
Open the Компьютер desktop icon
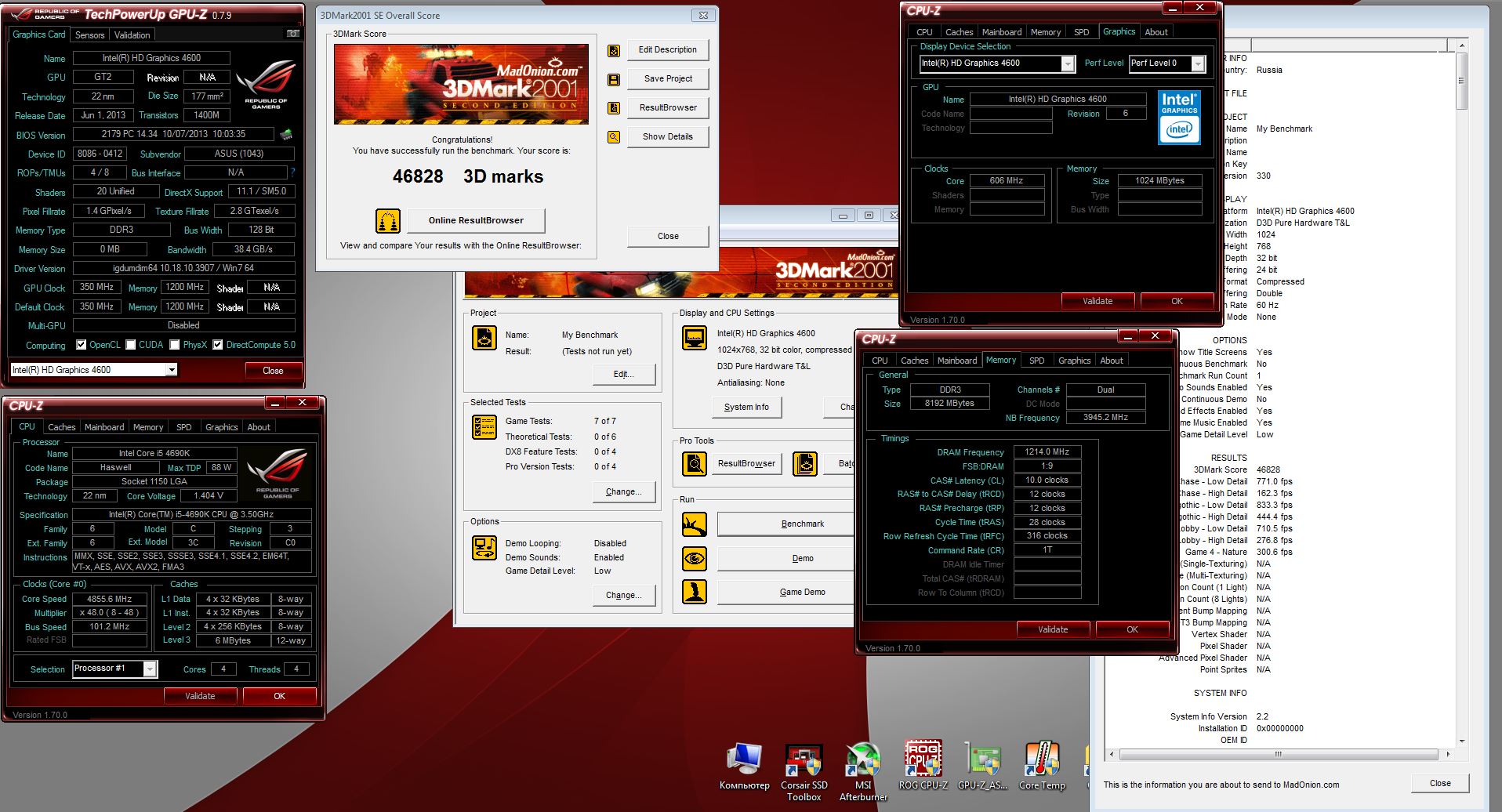point(744,766)
